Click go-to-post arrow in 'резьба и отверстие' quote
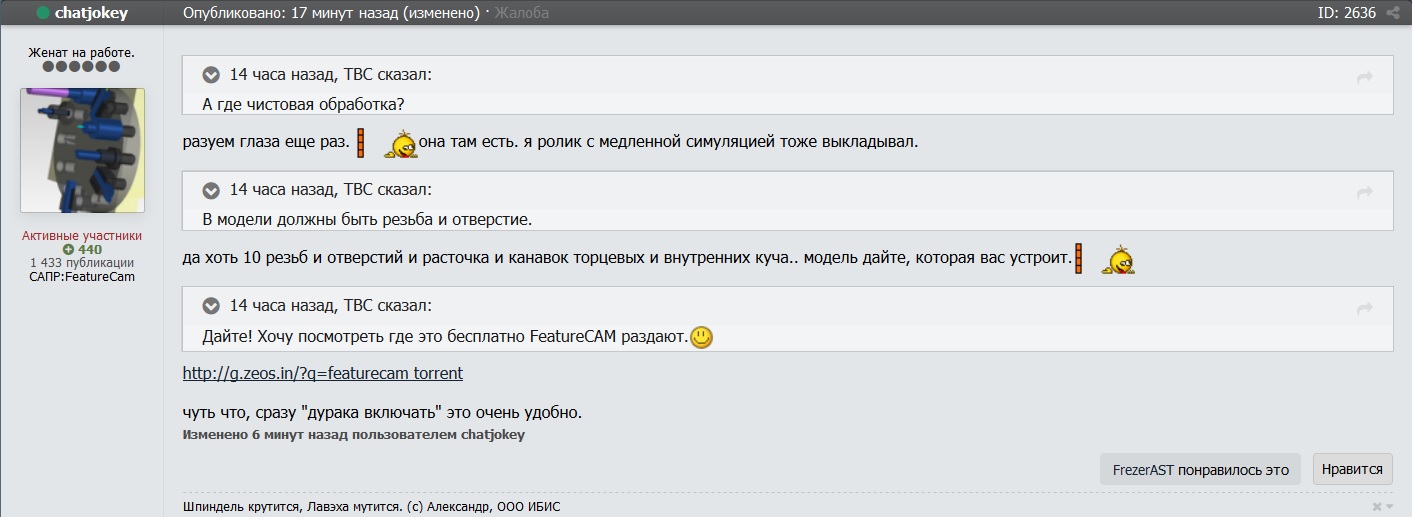 1364,192
